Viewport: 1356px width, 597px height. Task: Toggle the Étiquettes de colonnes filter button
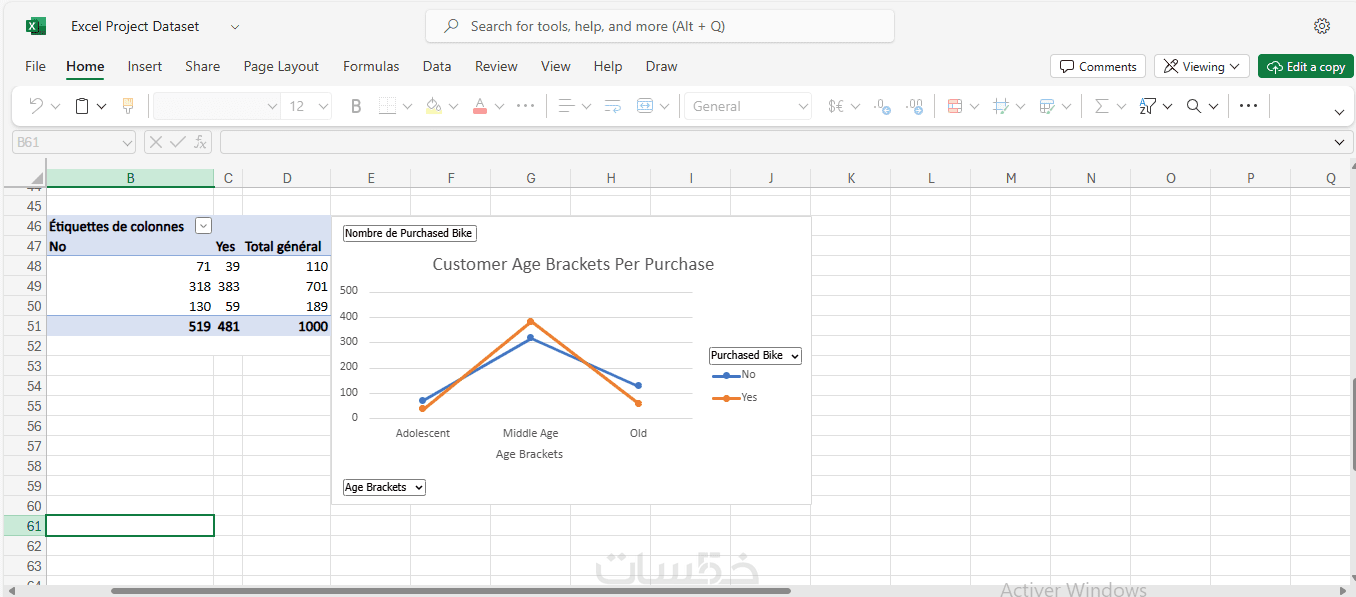[x=203, y=226]
